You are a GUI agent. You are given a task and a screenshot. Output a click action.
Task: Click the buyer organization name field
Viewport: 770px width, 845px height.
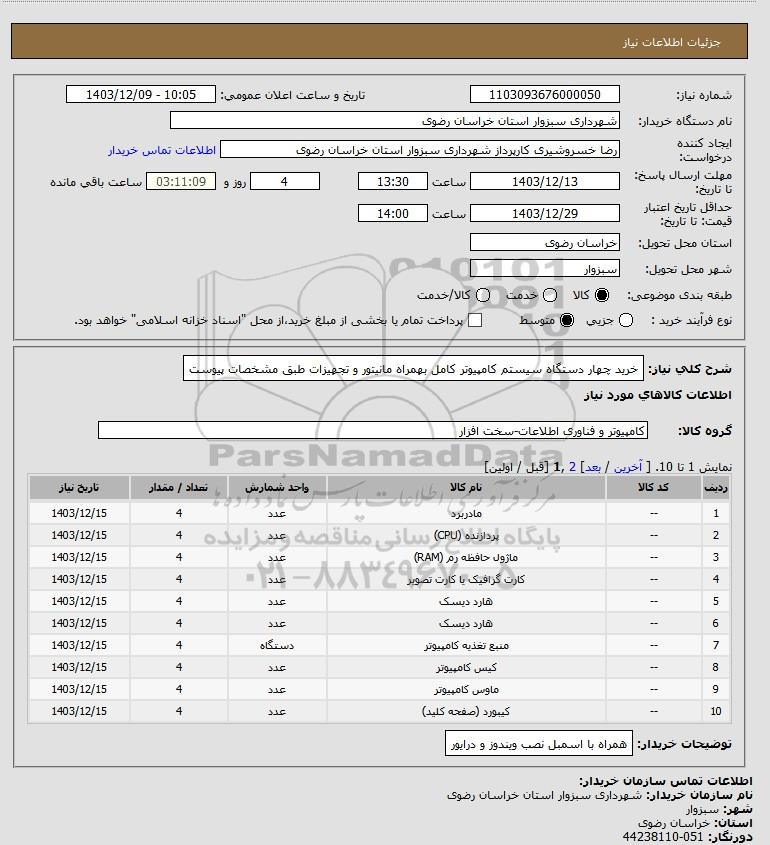pyautogui.click(x=394, y=120)
